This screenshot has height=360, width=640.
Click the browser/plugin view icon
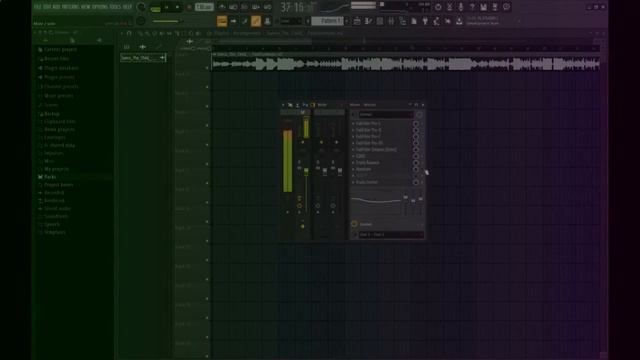[x=267, y=21]
